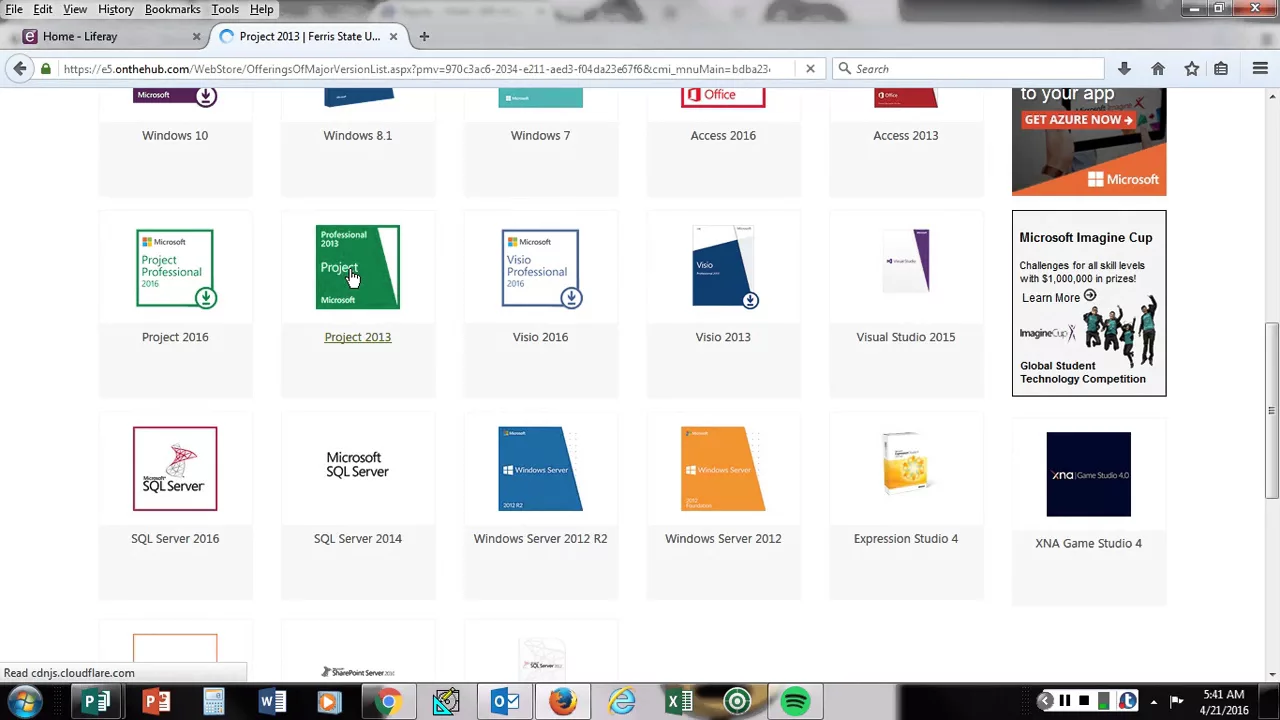The height and width of the screenshot is (720, 1280).
Task: Click the Project 2013 text link
Action: click(x=357, y=337)
